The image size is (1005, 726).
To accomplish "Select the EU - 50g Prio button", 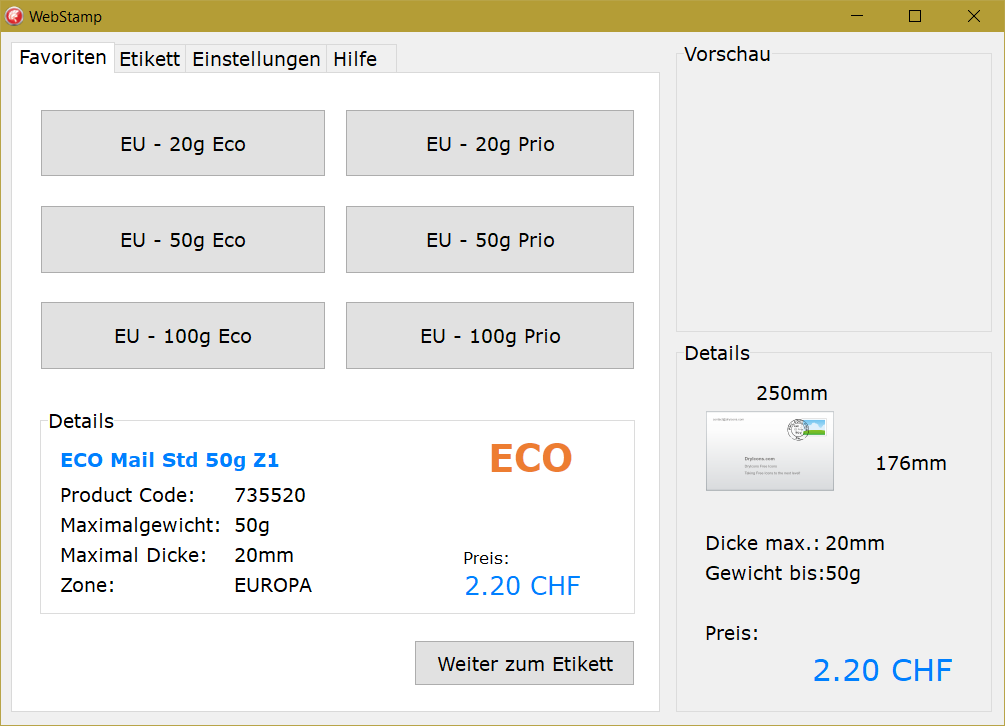I will coord(490,240).
